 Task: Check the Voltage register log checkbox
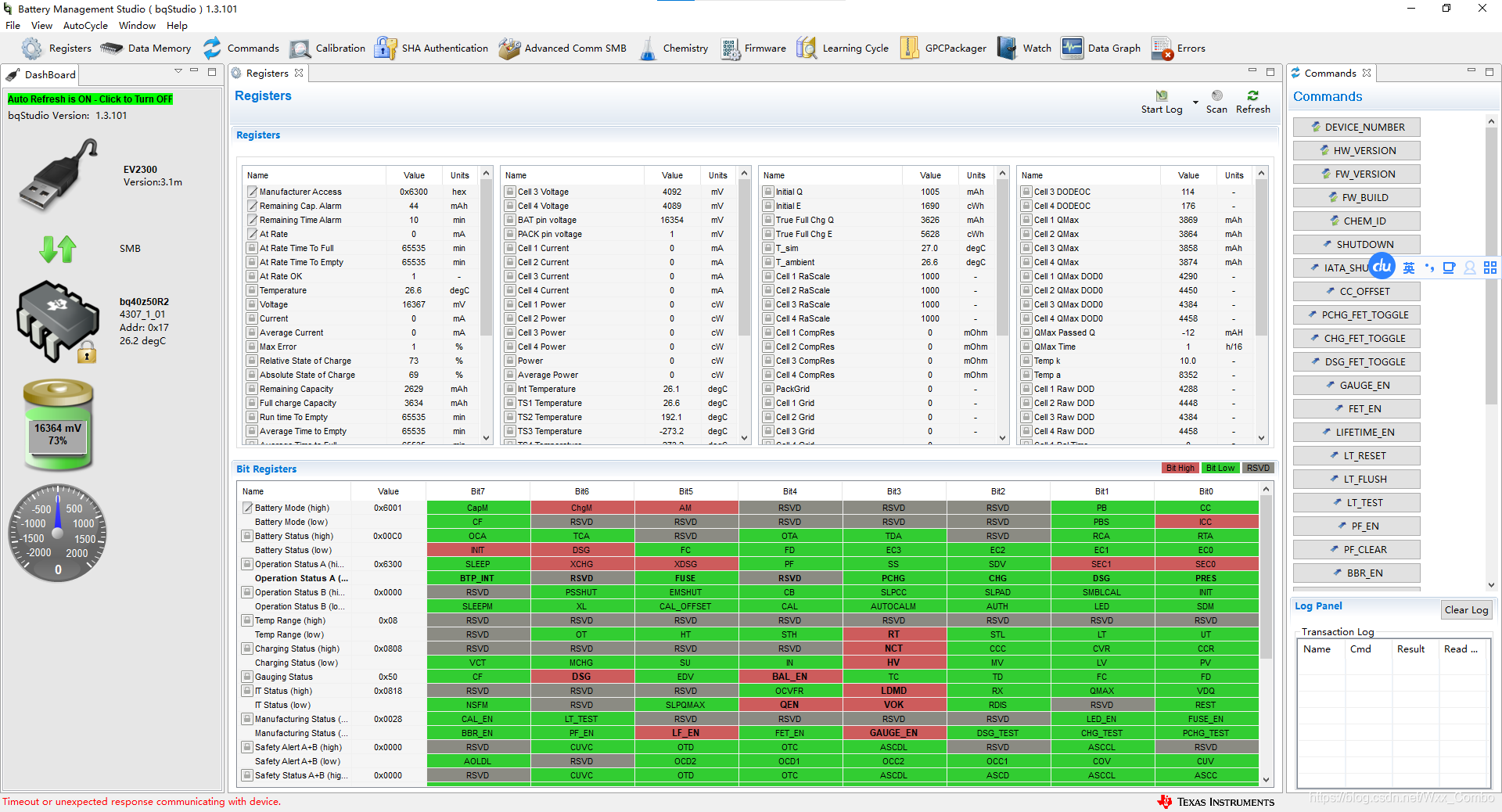click(253, 304)
